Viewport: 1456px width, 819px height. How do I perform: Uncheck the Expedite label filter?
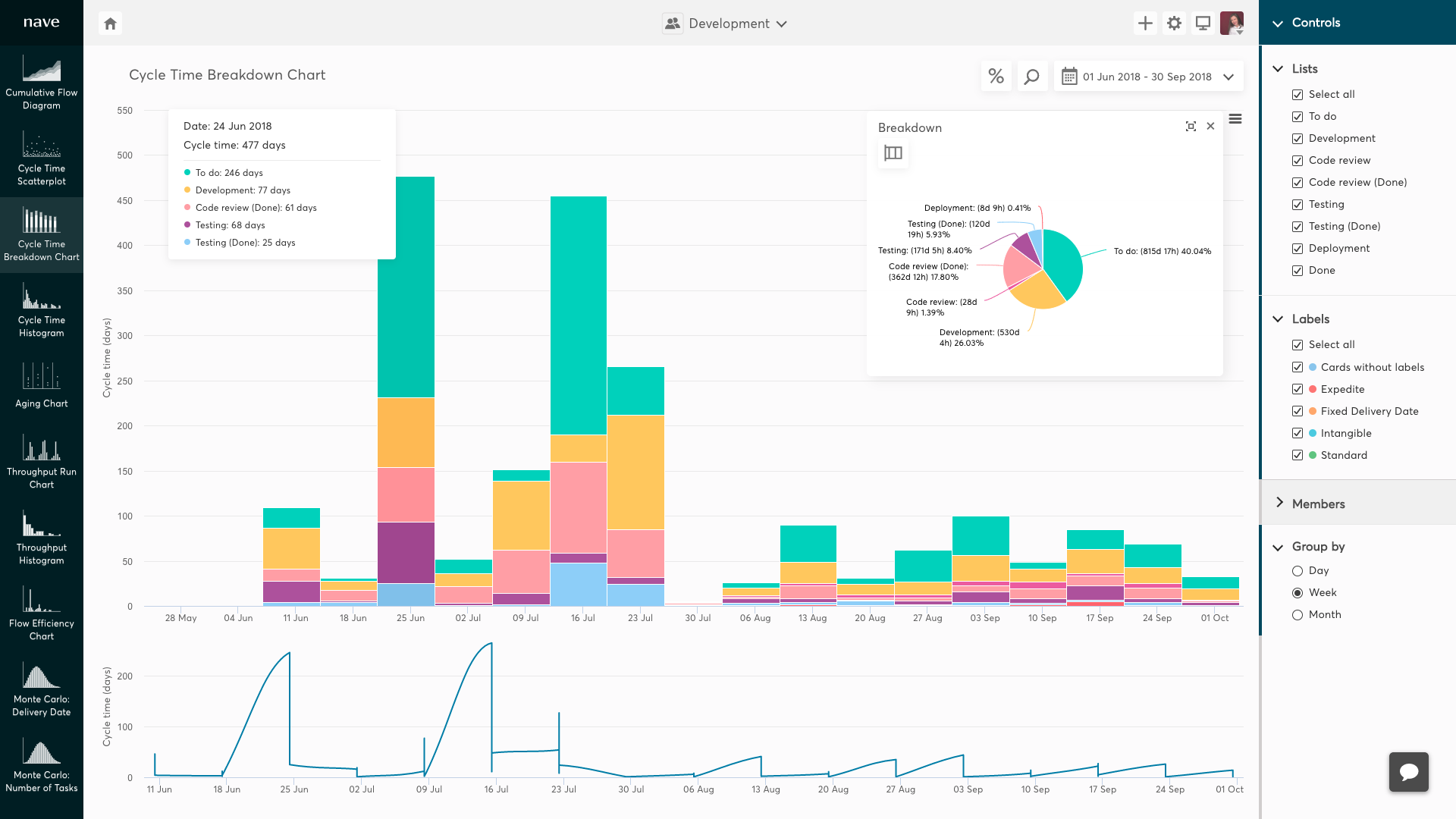click(1298, 389)
